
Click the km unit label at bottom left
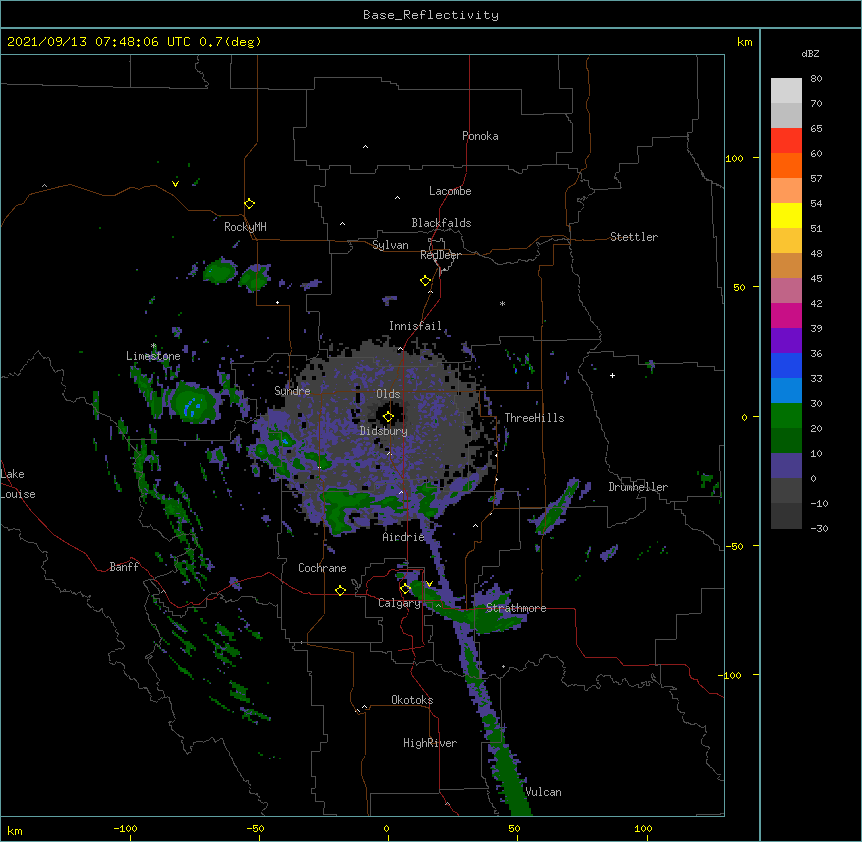coord(15,830)
